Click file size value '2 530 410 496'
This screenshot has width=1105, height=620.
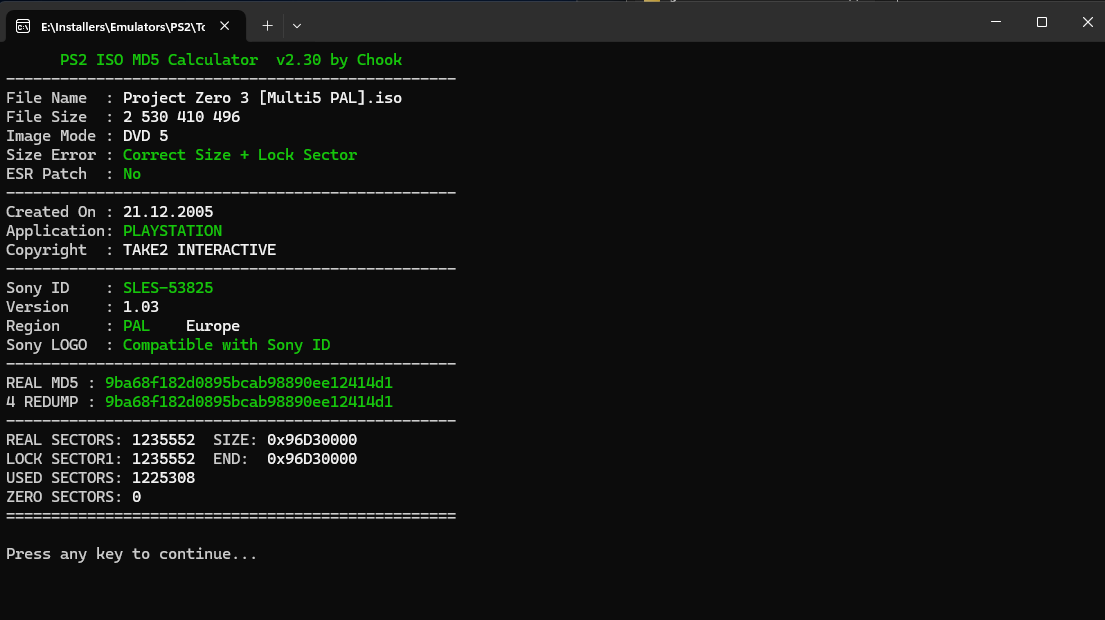tap(181, 117)
